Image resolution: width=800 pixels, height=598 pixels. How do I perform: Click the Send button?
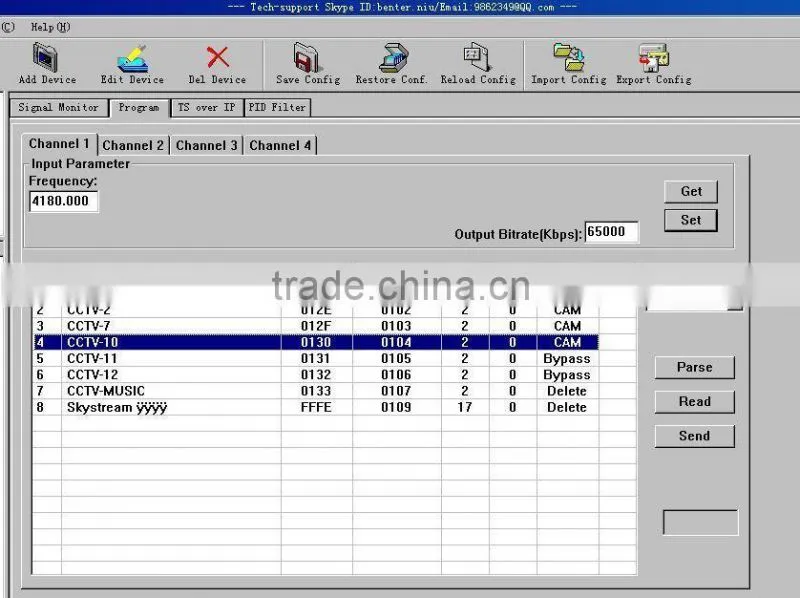pos(694,436)
